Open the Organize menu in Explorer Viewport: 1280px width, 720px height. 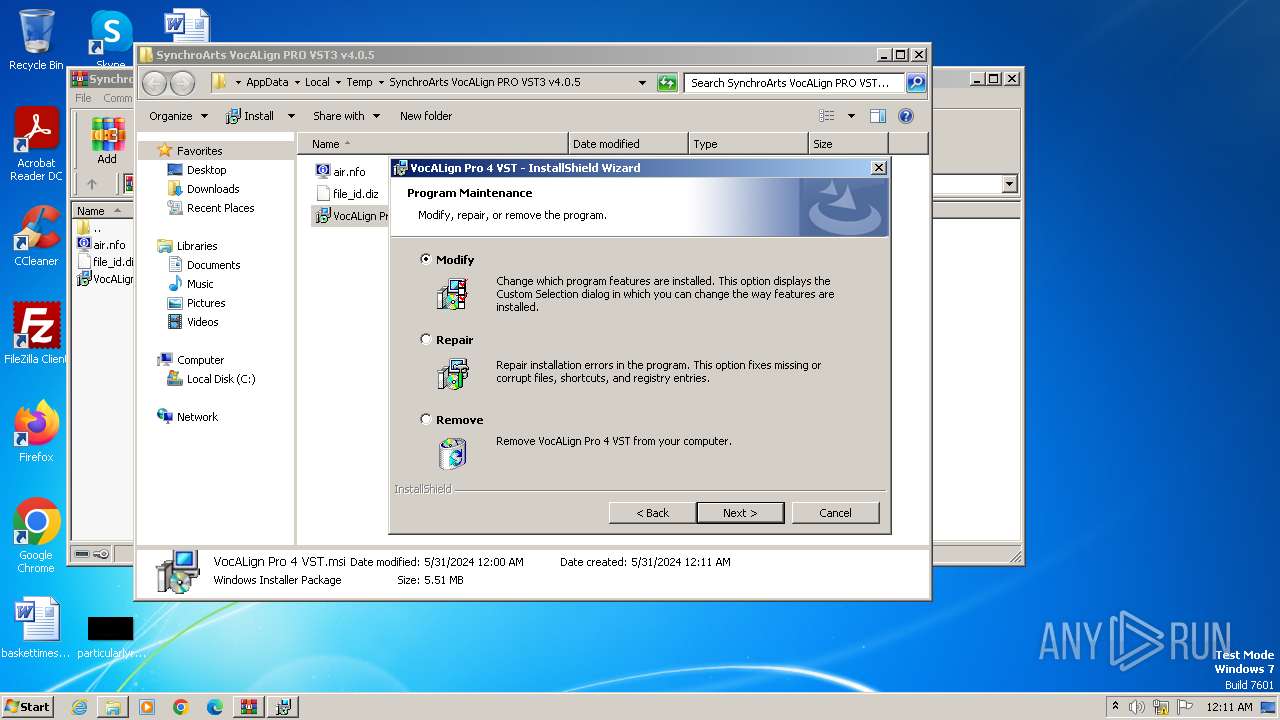[178, 116]
